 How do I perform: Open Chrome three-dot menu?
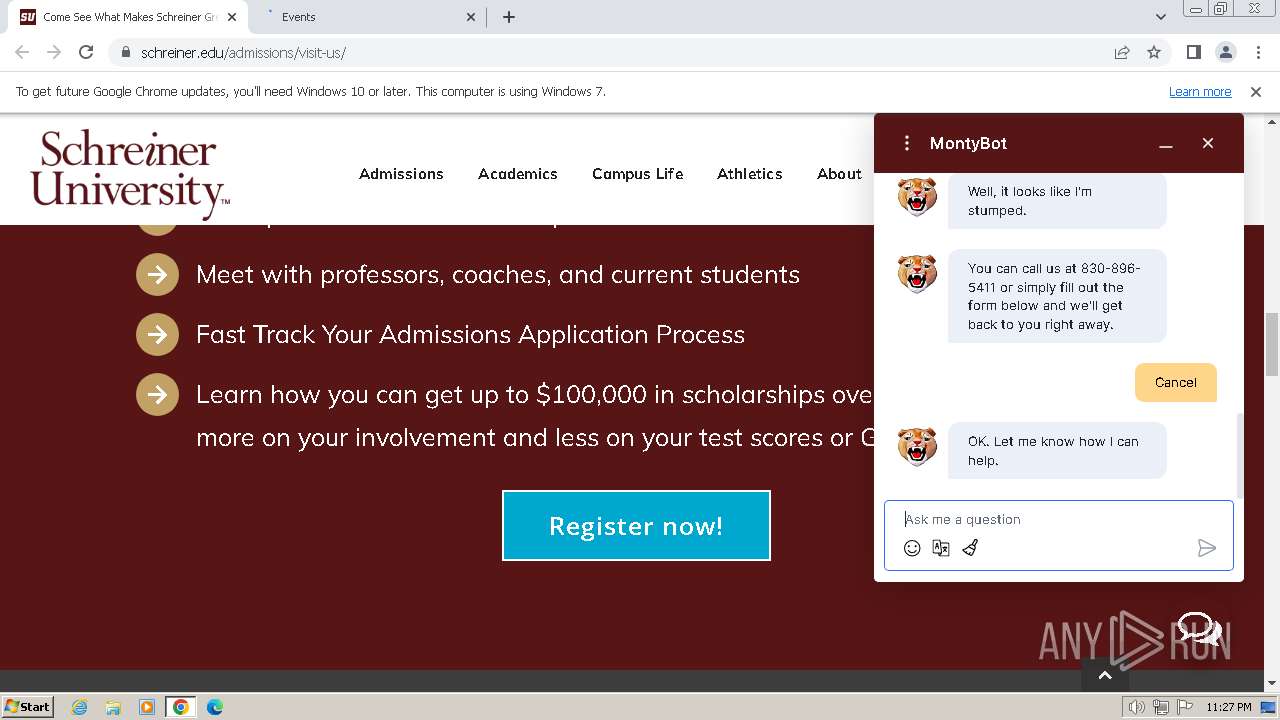click(1256, 52)
